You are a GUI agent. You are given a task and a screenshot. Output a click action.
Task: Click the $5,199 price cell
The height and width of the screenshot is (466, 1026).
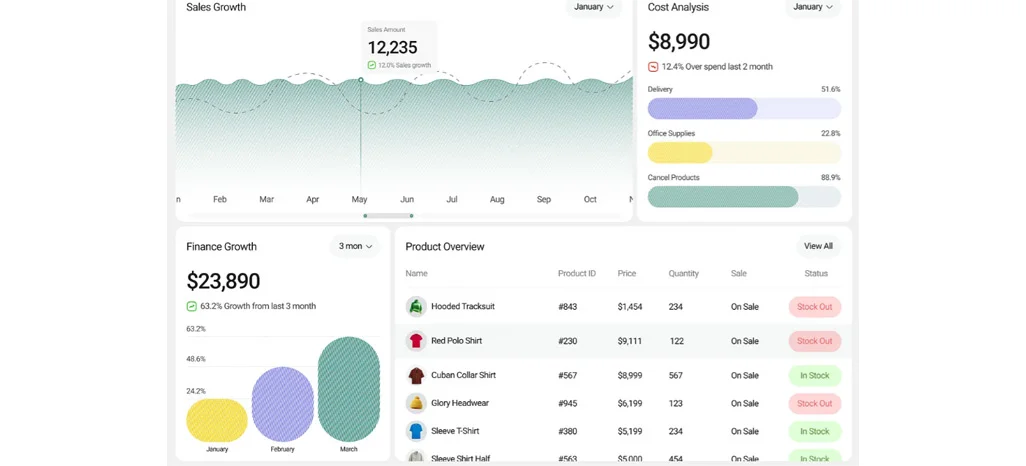629,431
